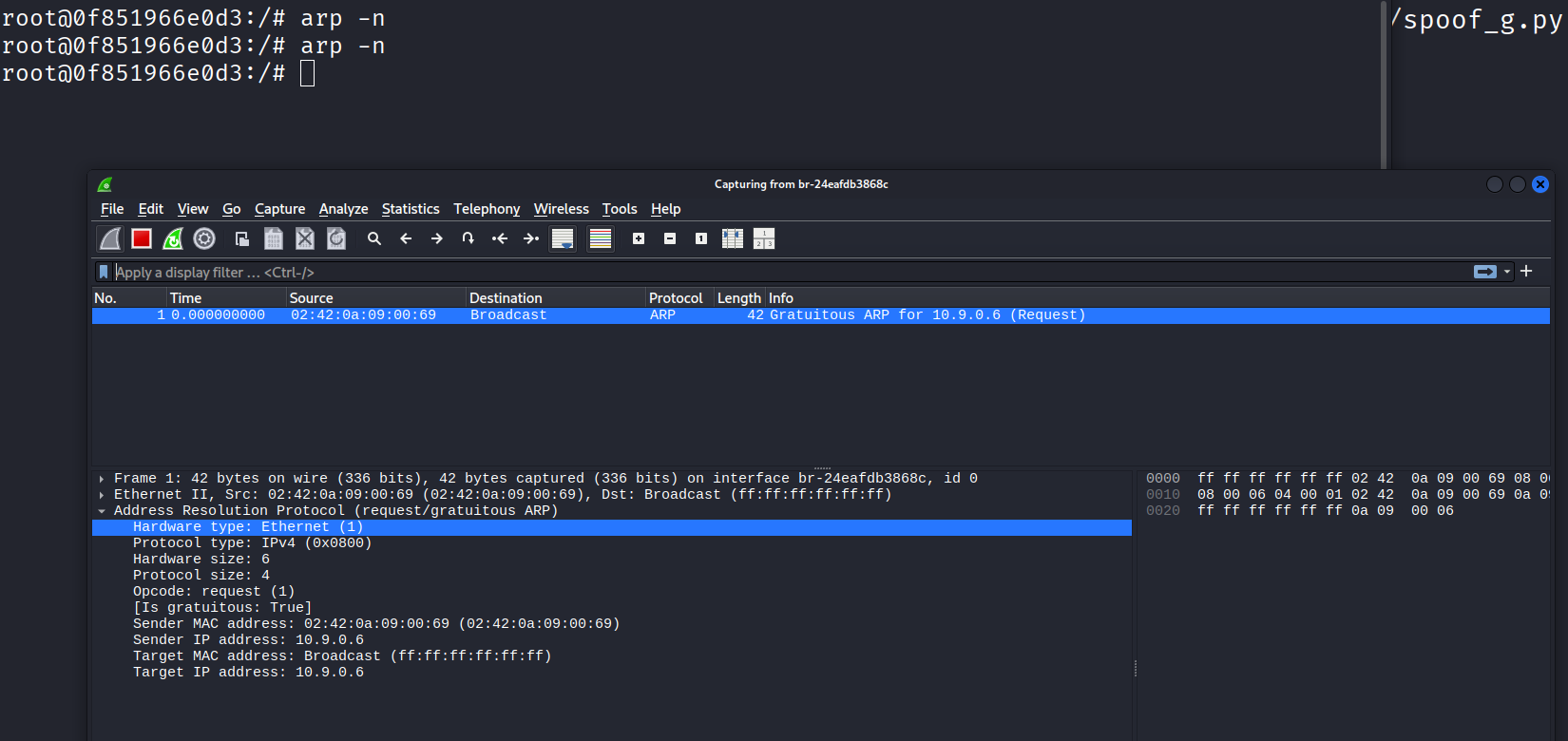Click the Find packet magnifier icon
This screenshot has width=1568, height=741.
pos(374,238)
